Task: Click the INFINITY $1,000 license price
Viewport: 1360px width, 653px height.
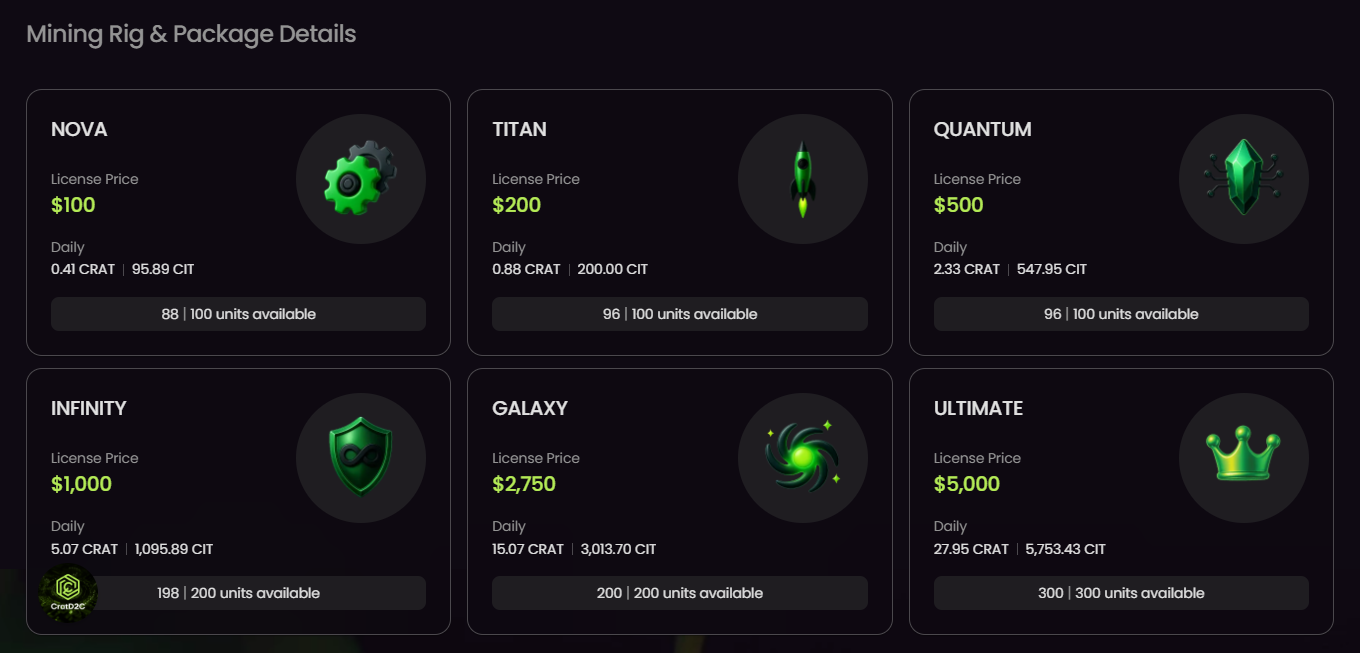Action: tap(81, 484)
